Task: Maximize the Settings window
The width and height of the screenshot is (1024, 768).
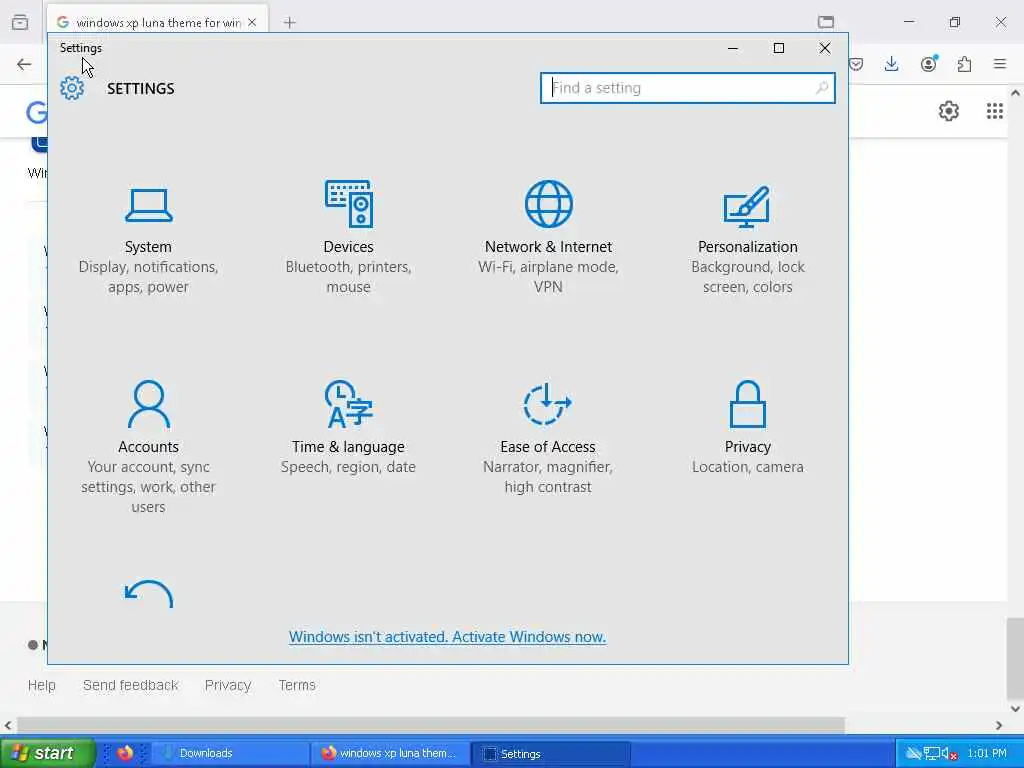Action: pos(778,48)
